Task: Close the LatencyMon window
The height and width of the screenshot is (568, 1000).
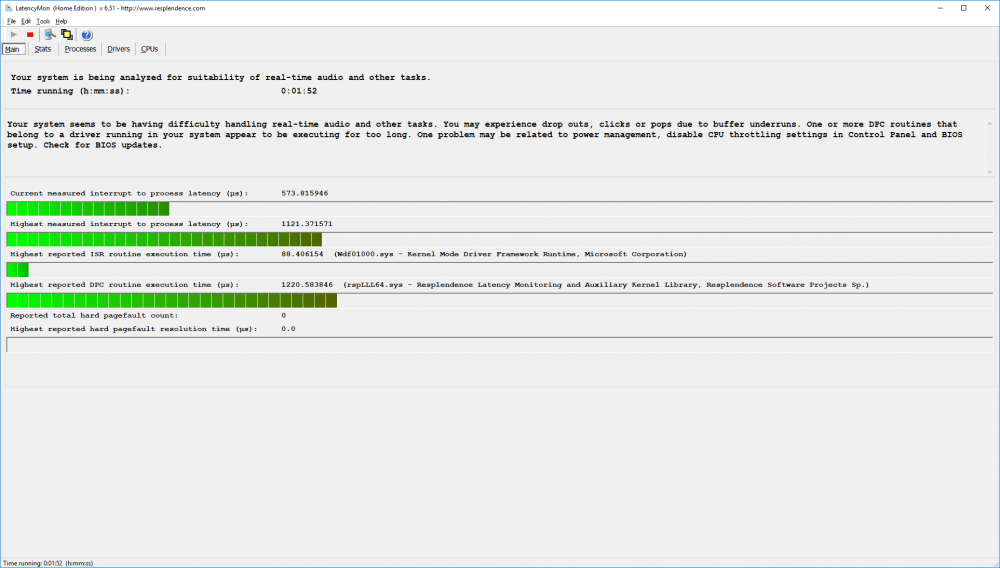Action: click(x=987, y=8)
